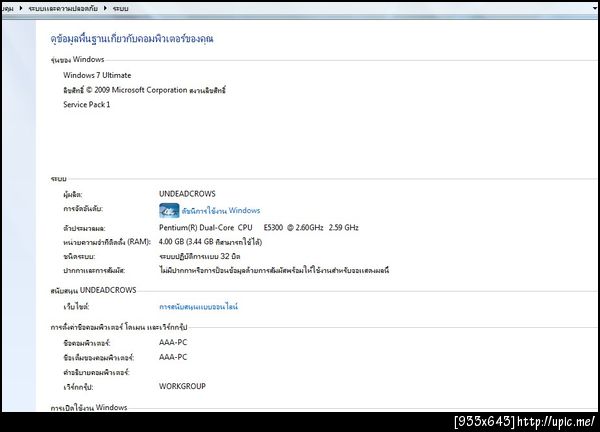The width and height of the screenshot is (600, 432).
Task: Click the page heading about your computer
Action: pyautogui.click(x=132, y=39)
